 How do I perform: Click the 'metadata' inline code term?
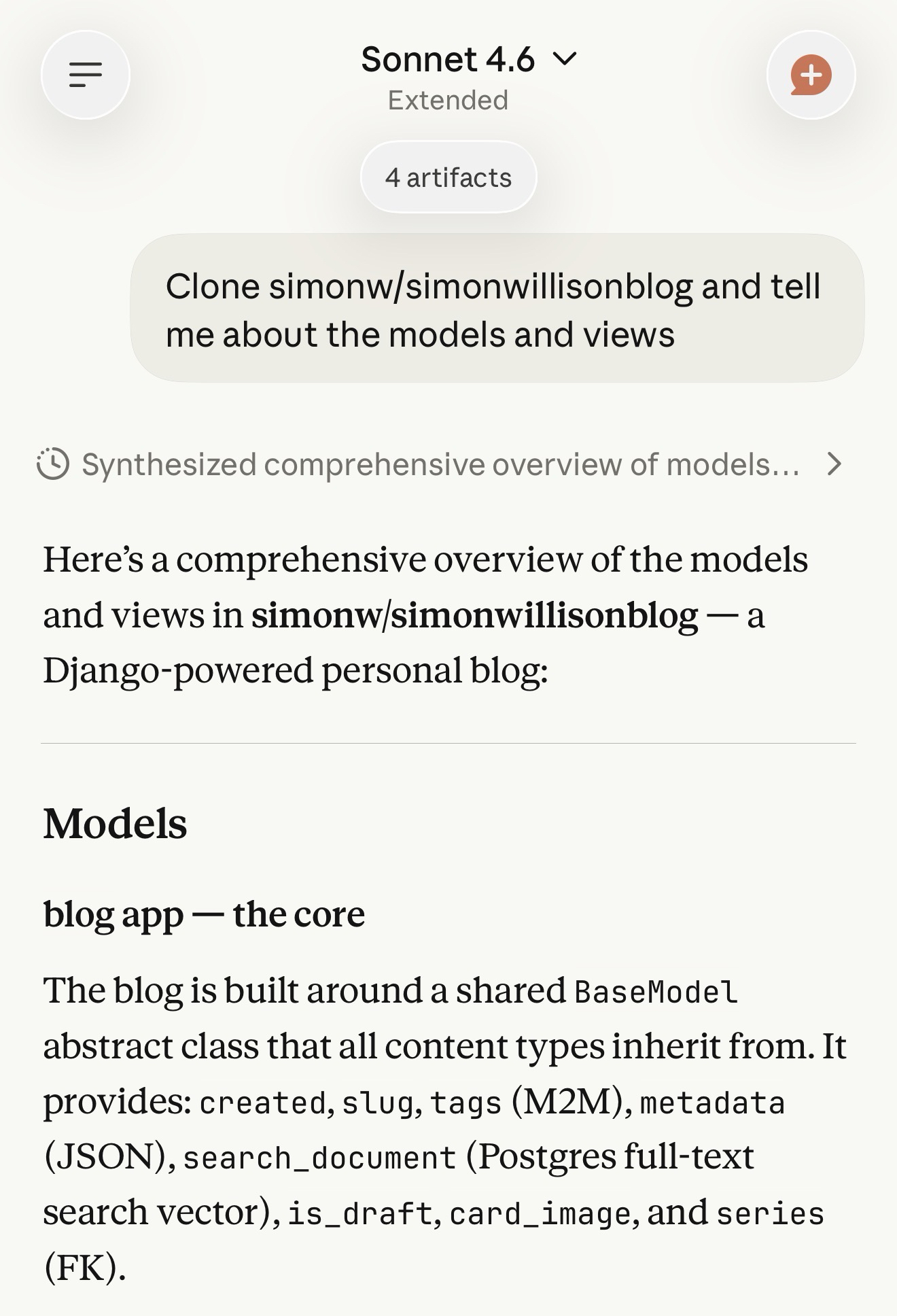tap(712, 1103)
